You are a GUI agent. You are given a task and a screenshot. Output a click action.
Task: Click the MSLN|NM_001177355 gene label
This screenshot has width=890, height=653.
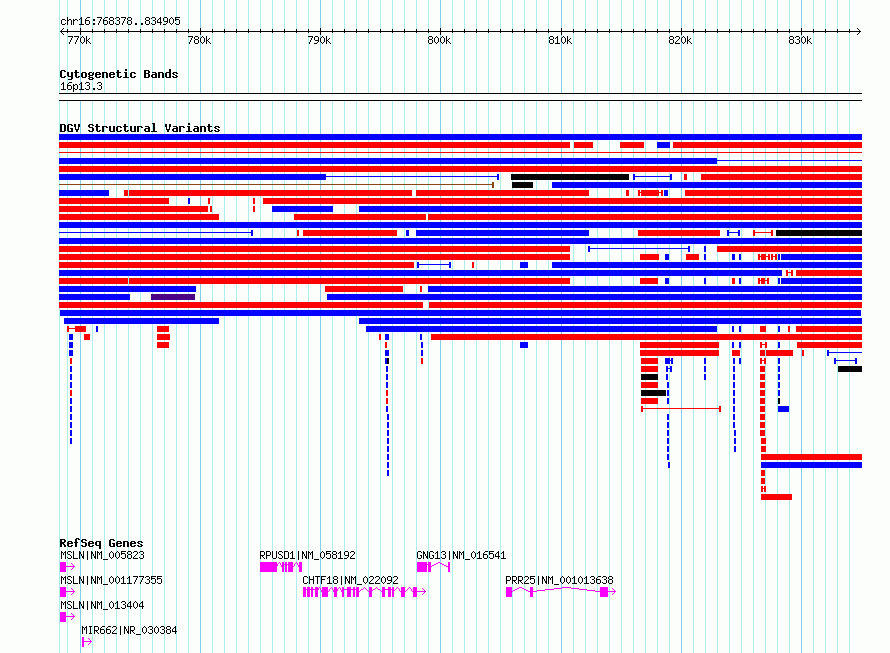pos(111,580)
